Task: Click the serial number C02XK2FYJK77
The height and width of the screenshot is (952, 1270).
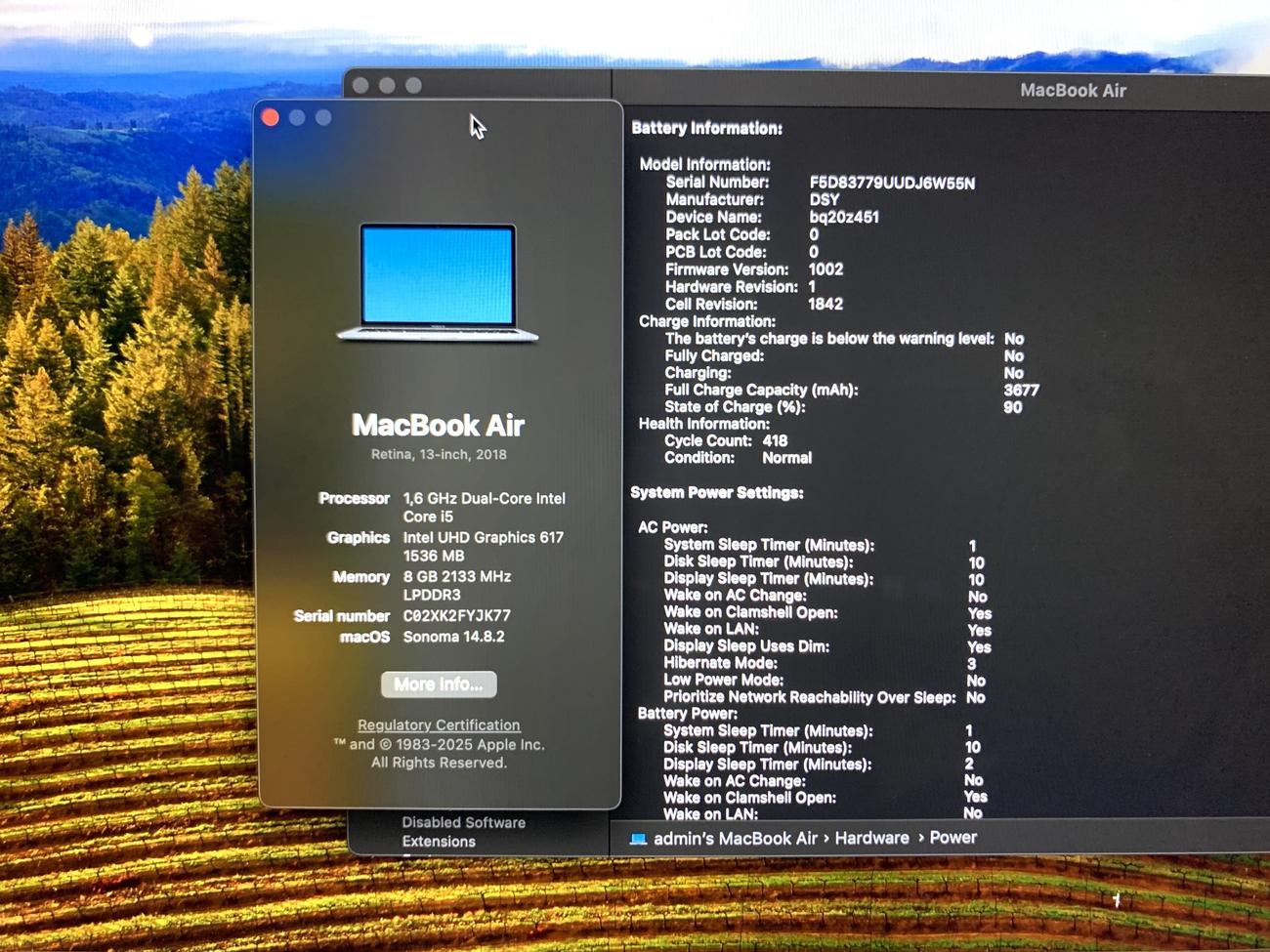Action: [456, 616]
